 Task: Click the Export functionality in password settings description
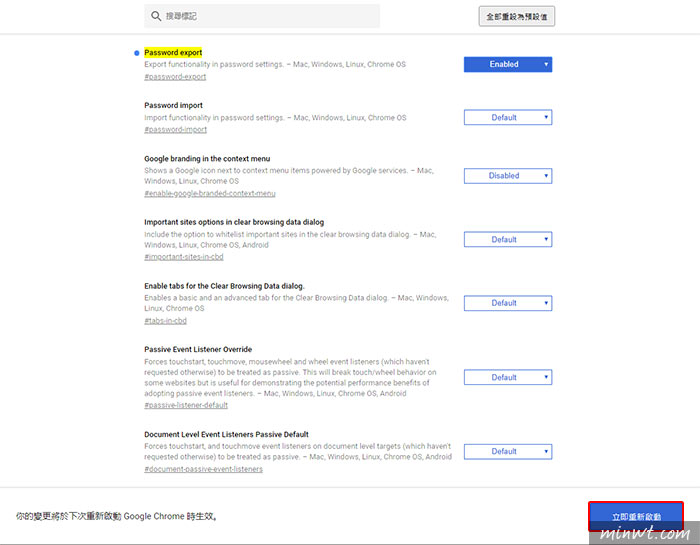pyautogui.click(x=275, y=64)
